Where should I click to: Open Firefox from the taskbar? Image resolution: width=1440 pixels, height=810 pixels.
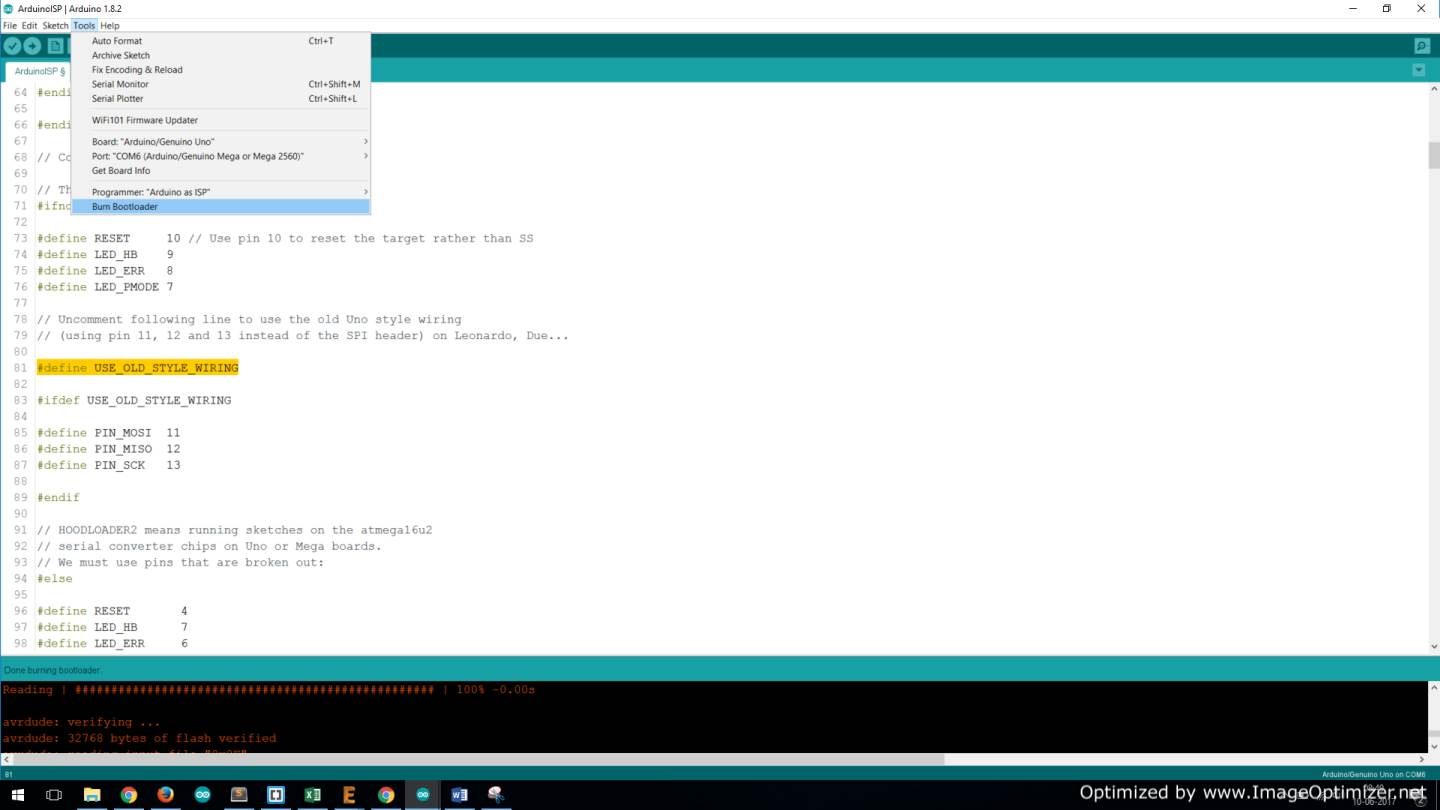click(x=166, y=795)
